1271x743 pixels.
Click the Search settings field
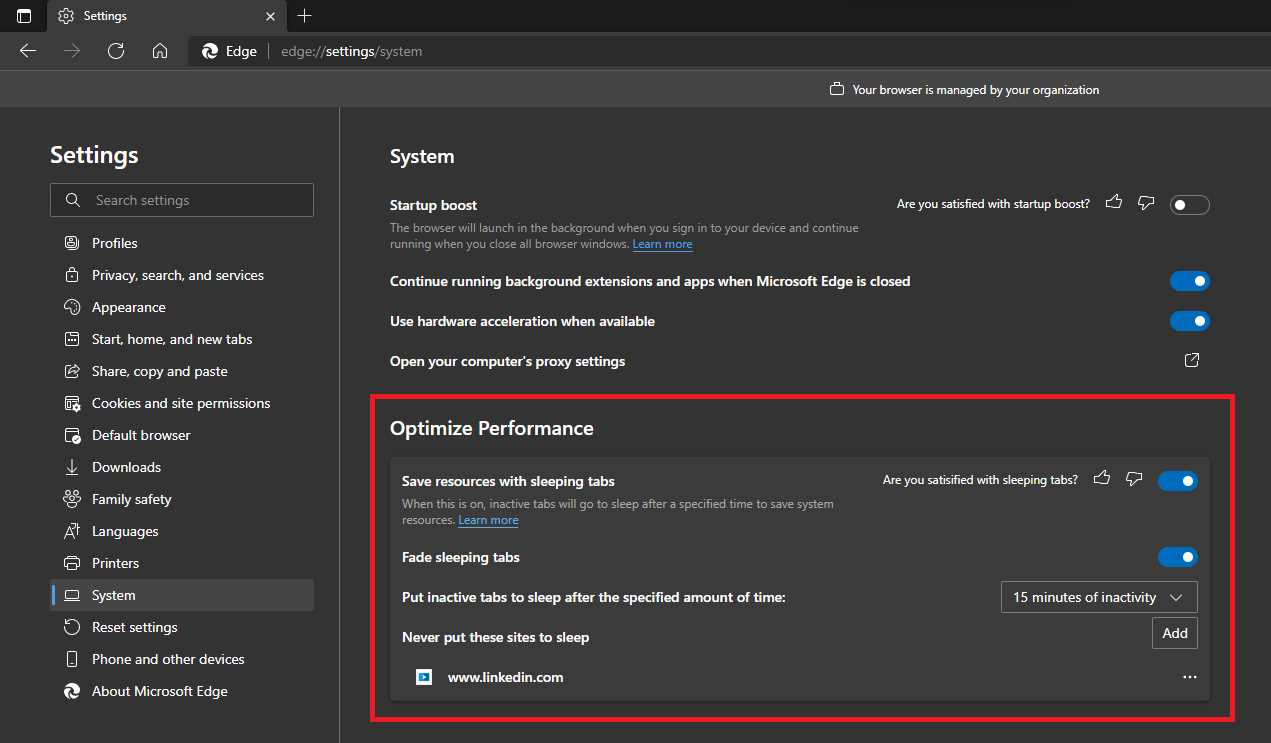[181, 199]
